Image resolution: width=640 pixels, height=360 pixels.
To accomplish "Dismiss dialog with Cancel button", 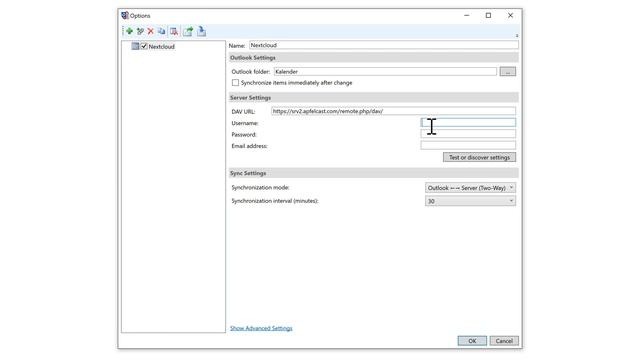I will (x=504, y=341).
